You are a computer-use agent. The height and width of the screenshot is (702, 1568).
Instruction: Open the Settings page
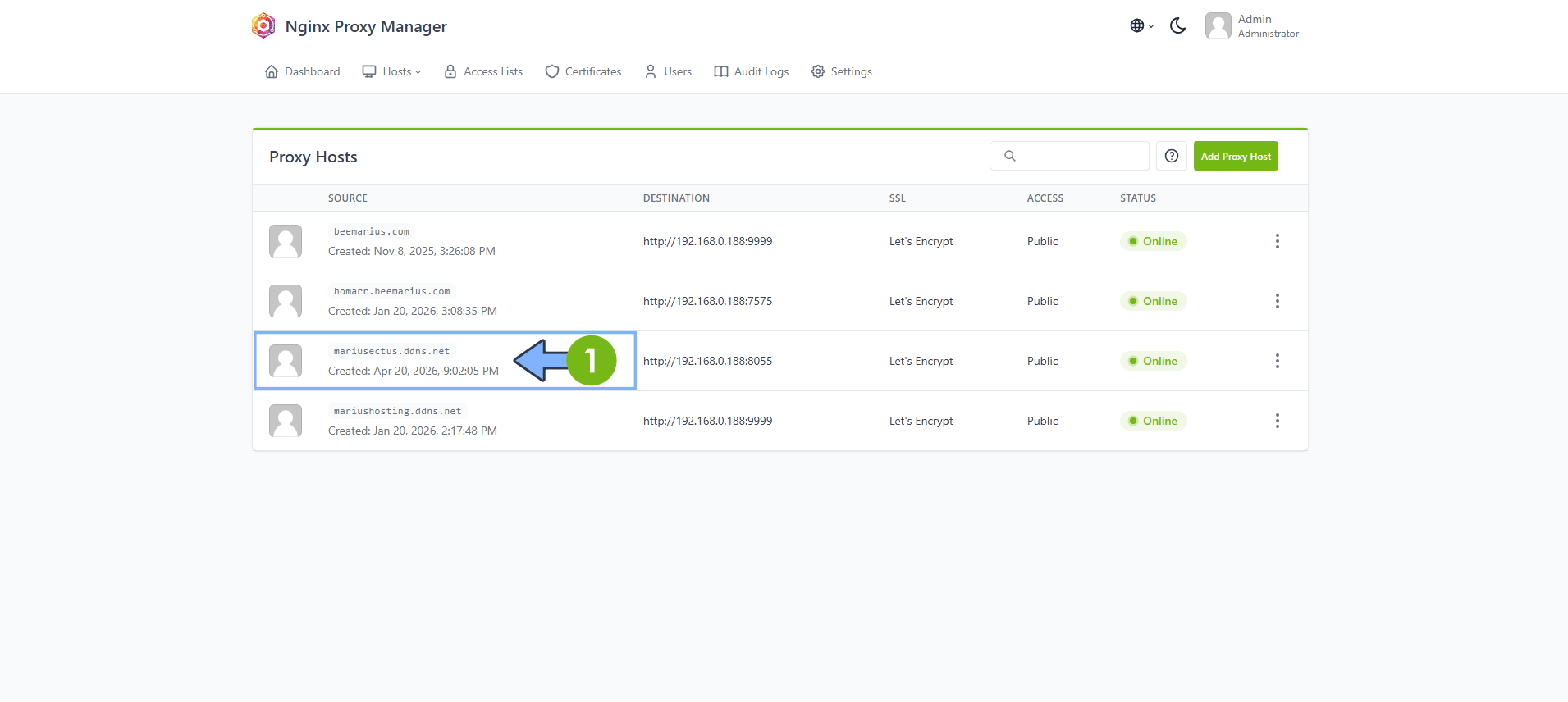point(842,71)
